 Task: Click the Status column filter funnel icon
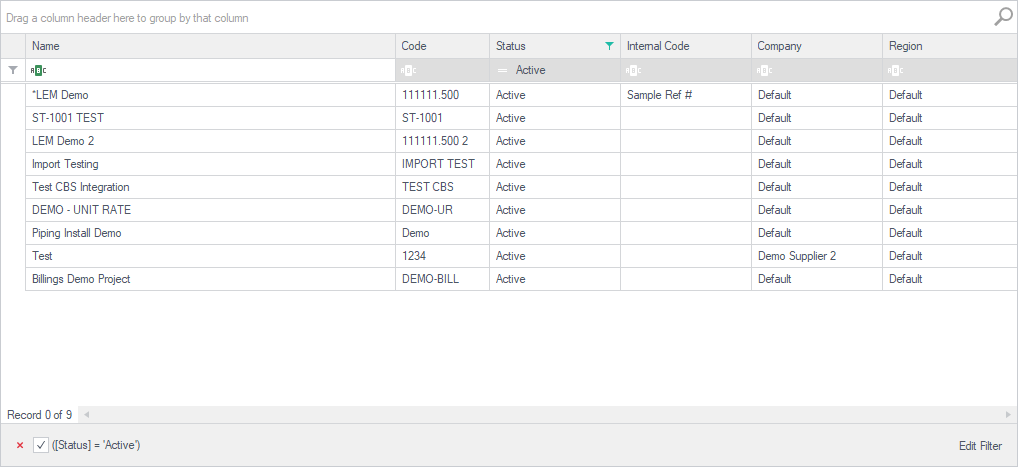tap(609, 46)
